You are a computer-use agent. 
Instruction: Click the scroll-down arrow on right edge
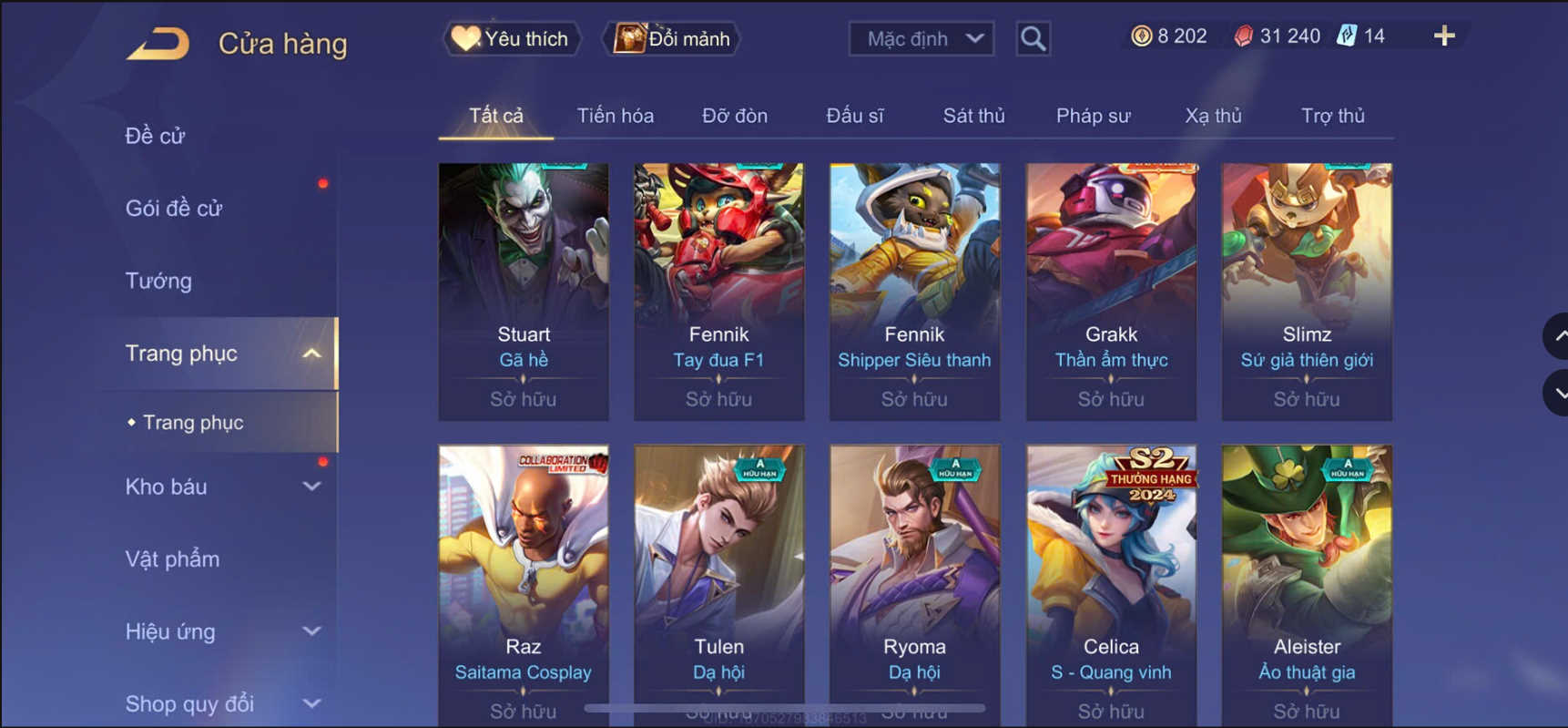(x=1558, y=393)
